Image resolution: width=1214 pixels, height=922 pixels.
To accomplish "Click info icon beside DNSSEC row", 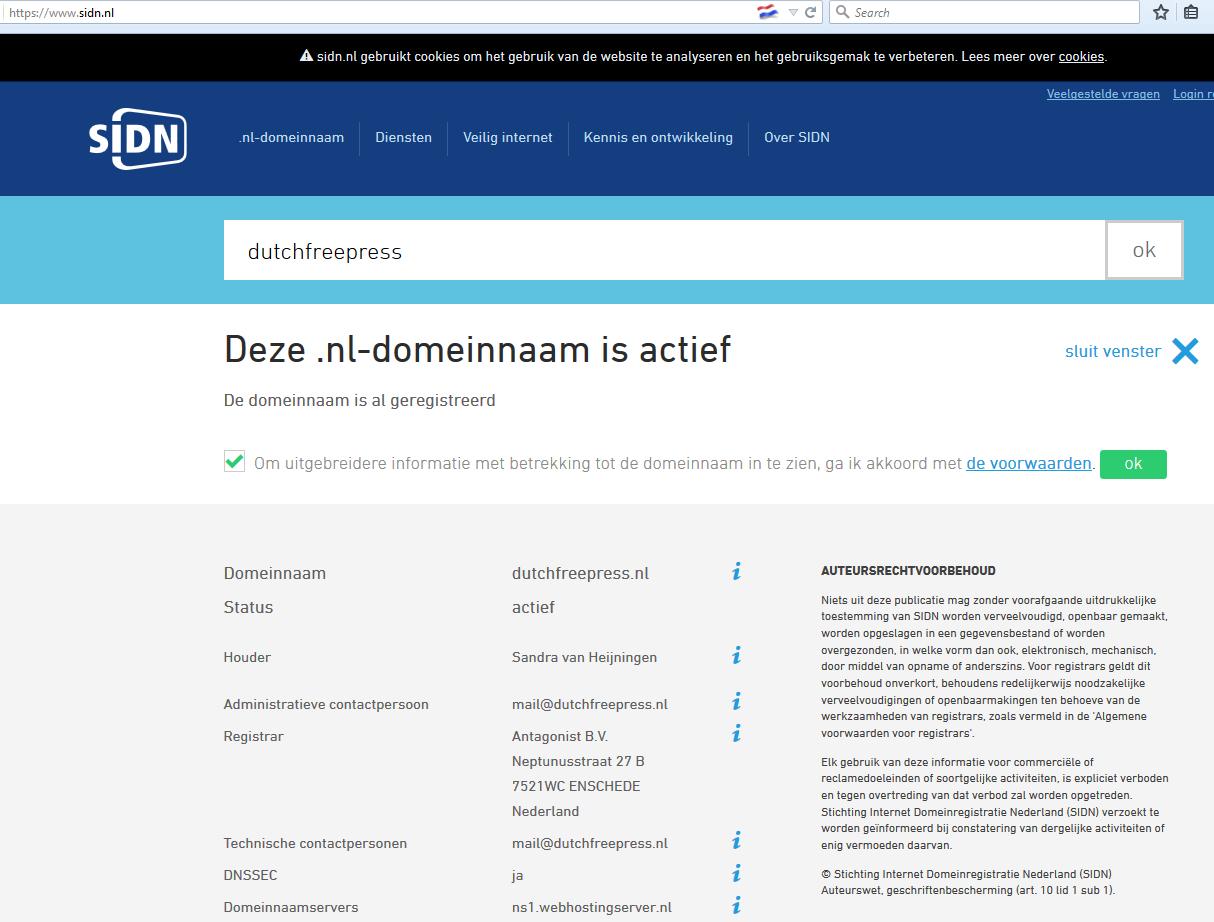I will tap(736, 874).
